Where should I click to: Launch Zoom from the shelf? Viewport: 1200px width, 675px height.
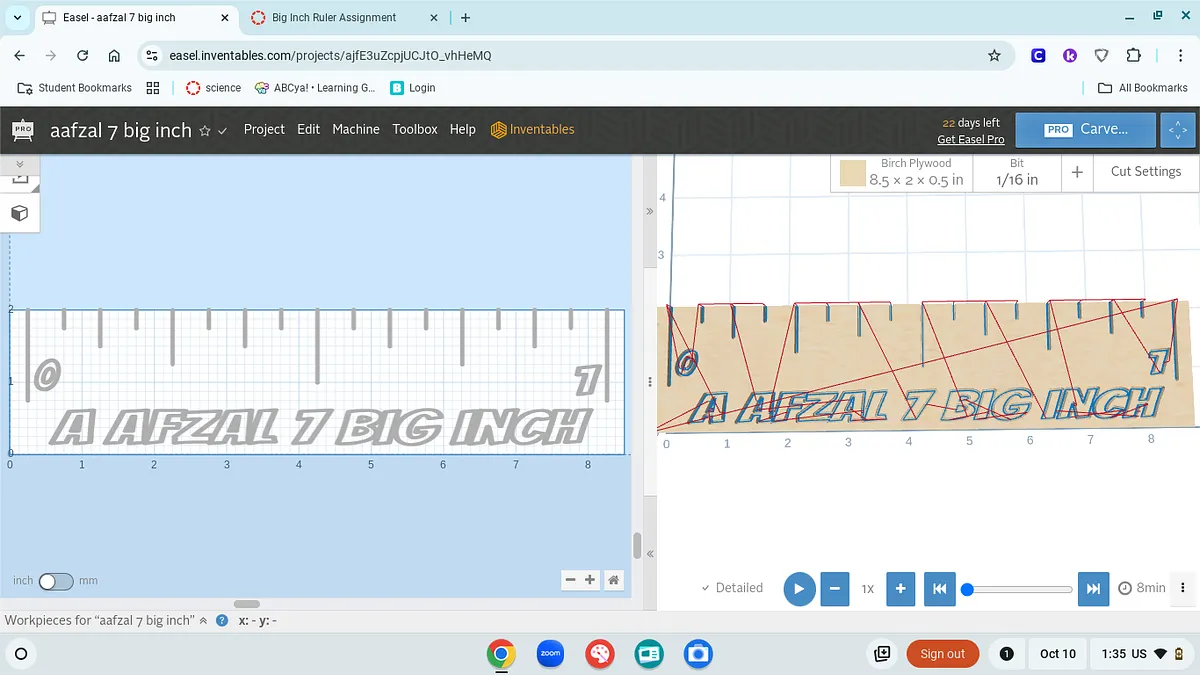(550, 654)
